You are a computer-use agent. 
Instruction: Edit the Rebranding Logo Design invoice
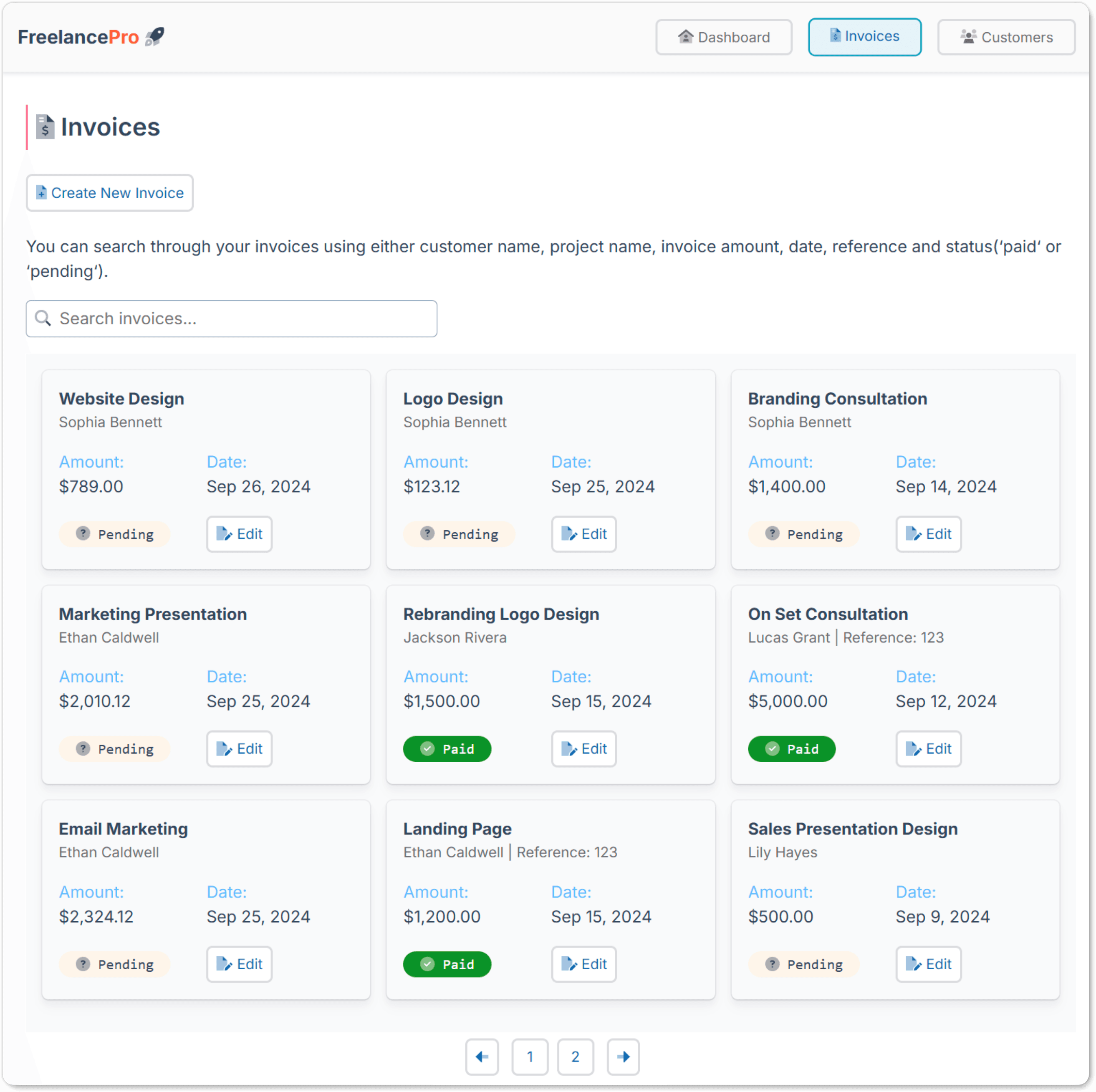coord(584,749)
